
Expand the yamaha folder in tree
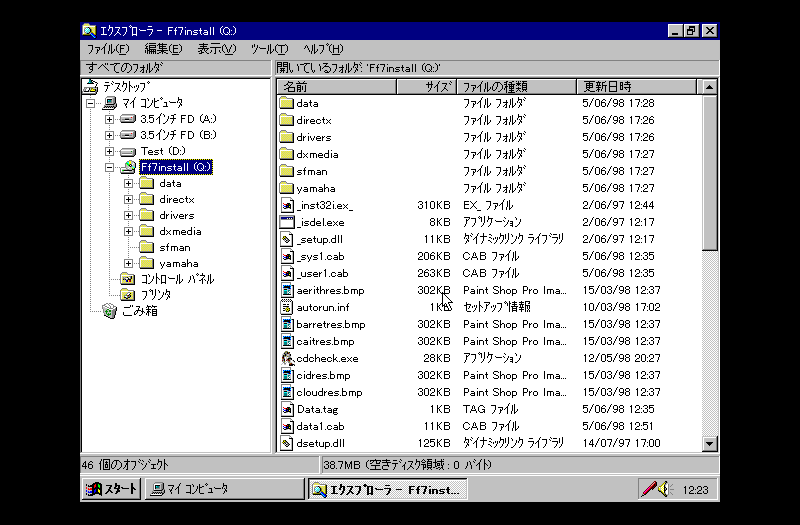[x=129, y=264]
